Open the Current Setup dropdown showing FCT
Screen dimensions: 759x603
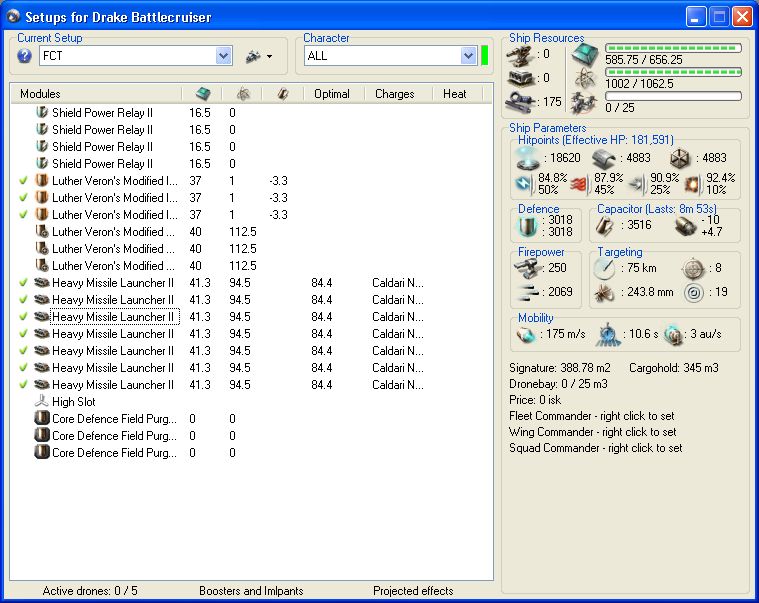224,57
